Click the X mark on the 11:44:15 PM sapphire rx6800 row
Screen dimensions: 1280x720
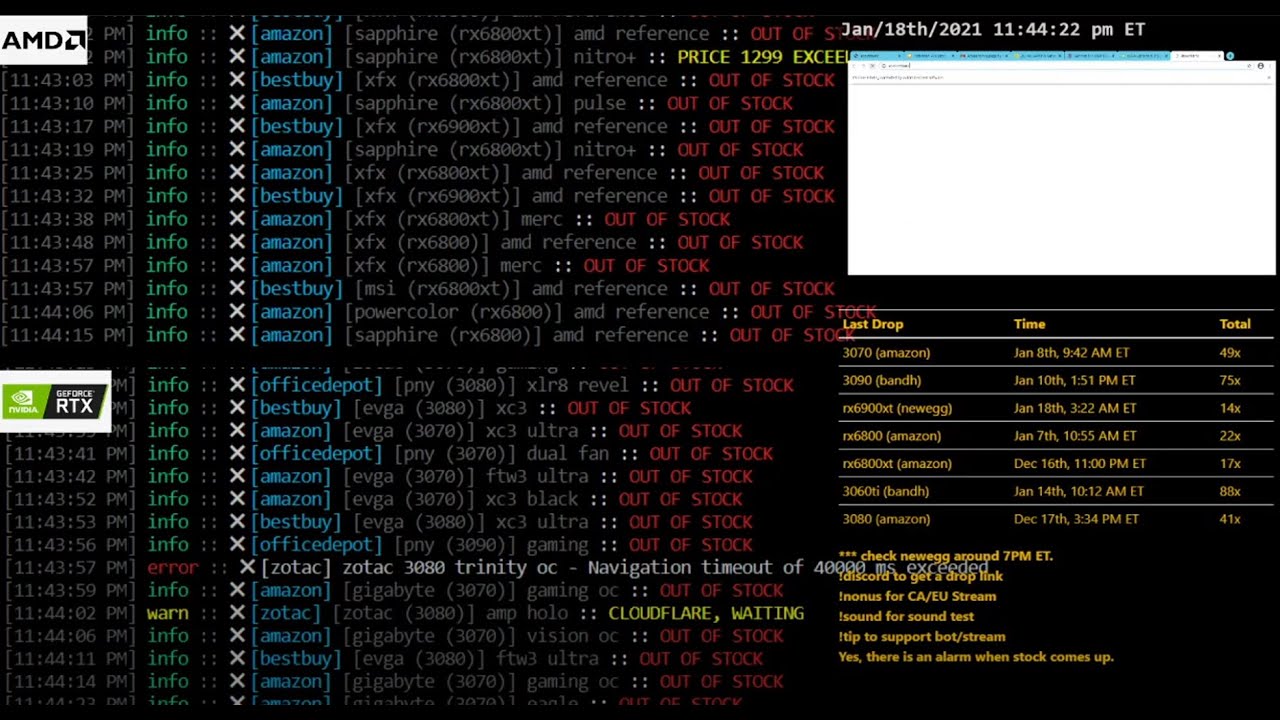pos(237,335)
